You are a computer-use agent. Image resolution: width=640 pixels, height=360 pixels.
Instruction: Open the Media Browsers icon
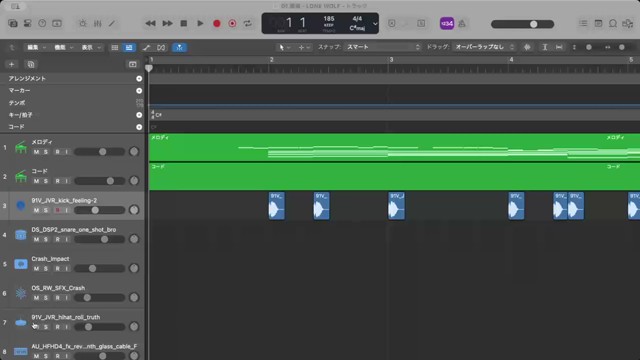pos(628,24)
